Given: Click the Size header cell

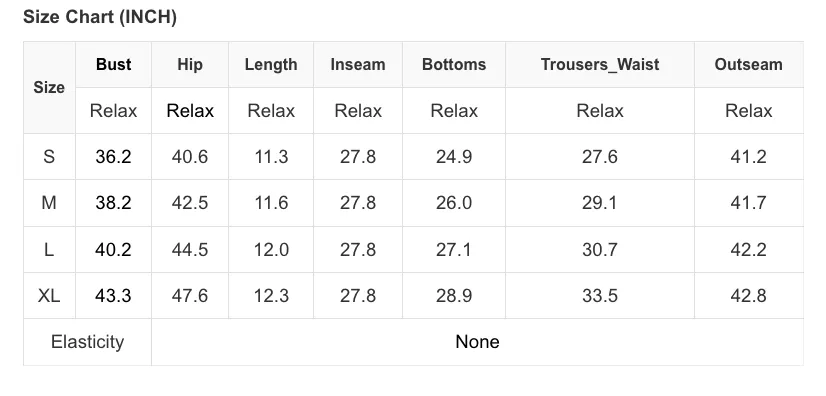Looking at the screenshot, I should [49, 87].
